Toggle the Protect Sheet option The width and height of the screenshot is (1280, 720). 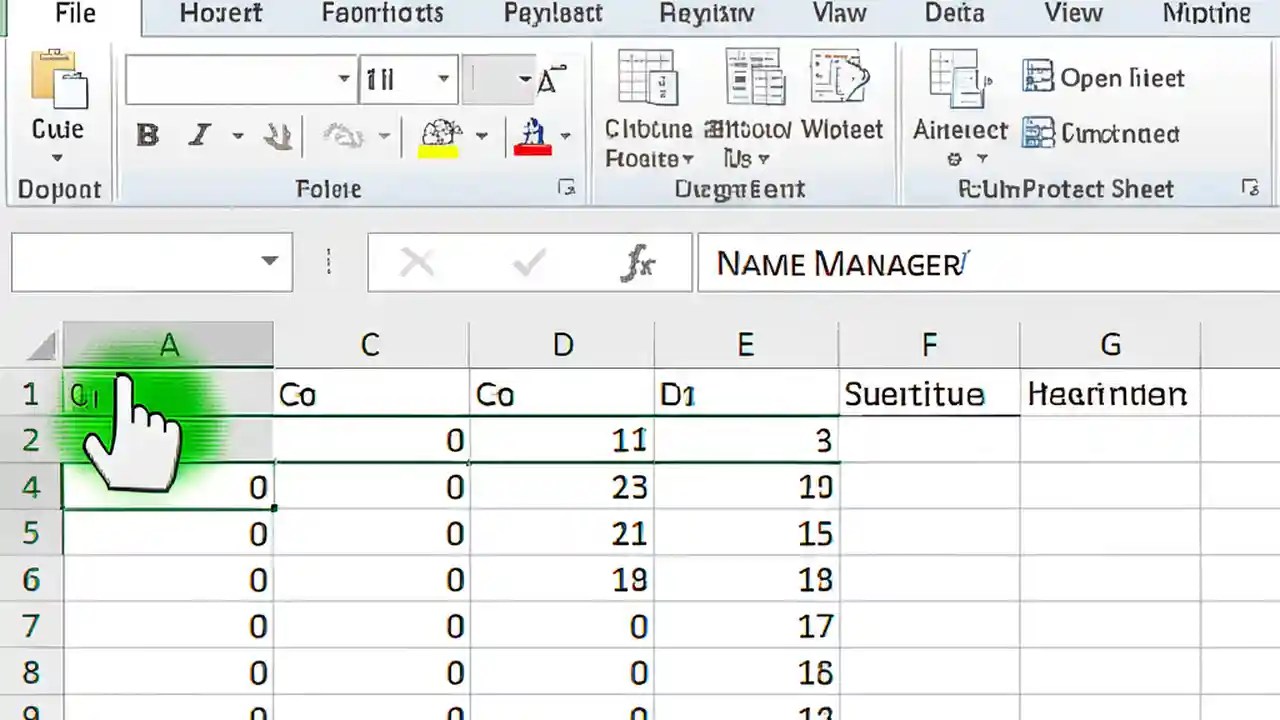pos(1100,189)
